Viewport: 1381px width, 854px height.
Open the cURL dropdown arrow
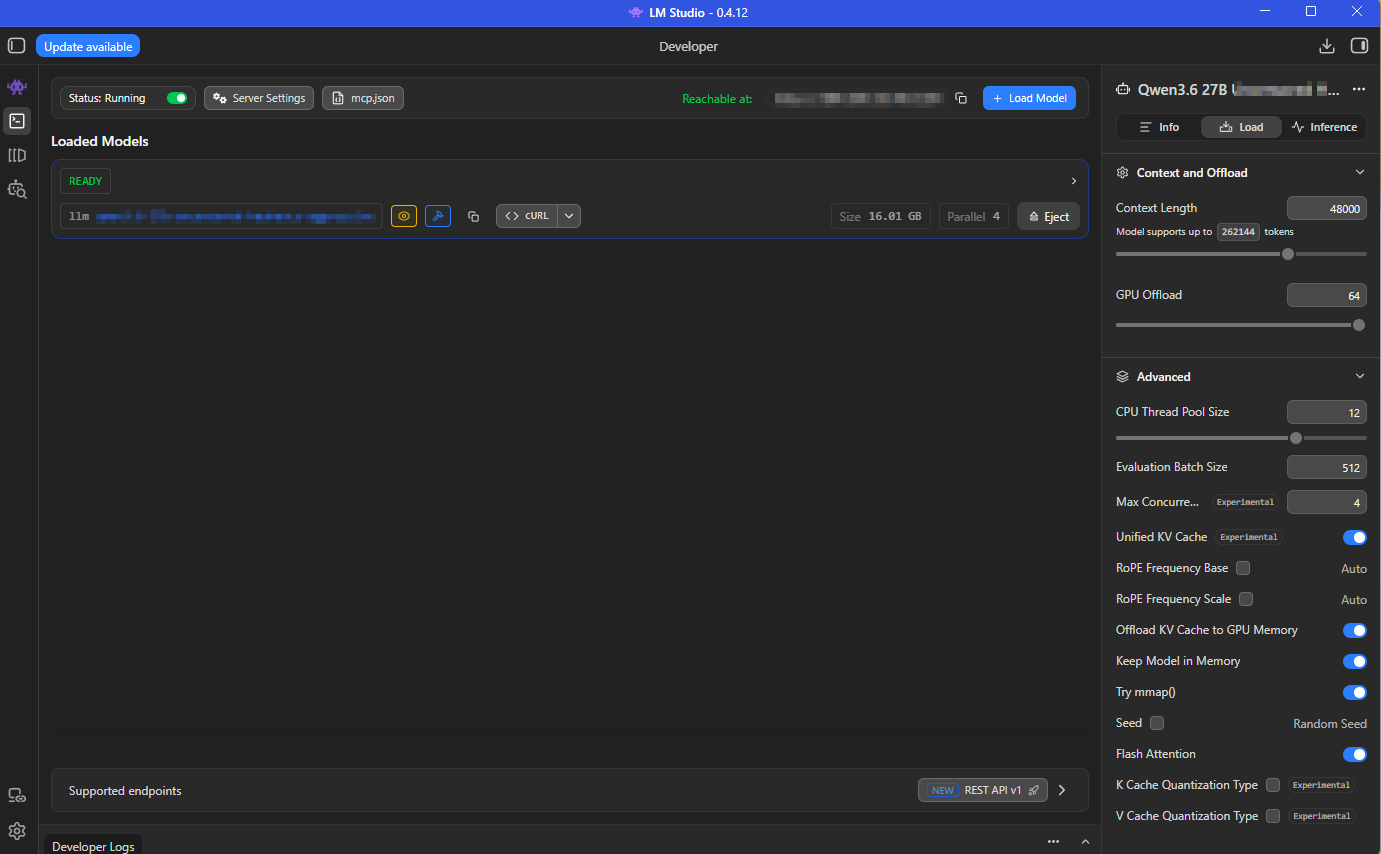tap(569, 216)
